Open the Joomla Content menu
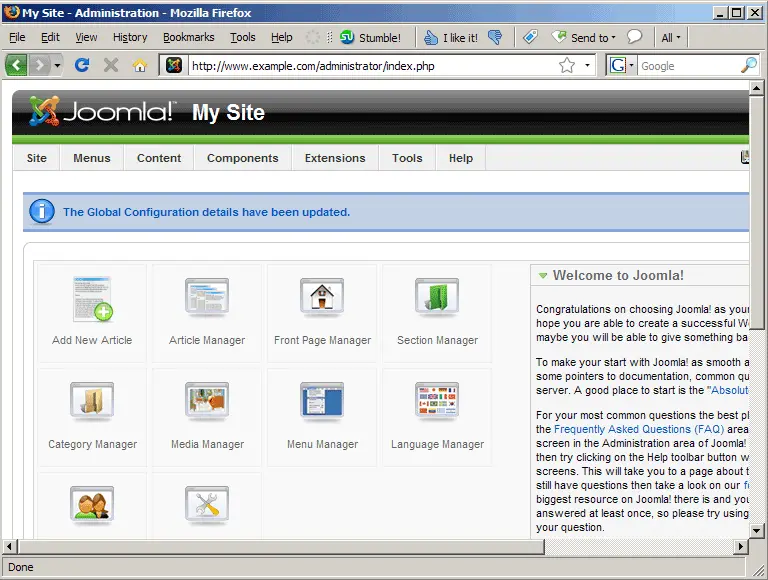Image resolution: width=768 pixels, height=580 pixels. click(x=159, y=158)
